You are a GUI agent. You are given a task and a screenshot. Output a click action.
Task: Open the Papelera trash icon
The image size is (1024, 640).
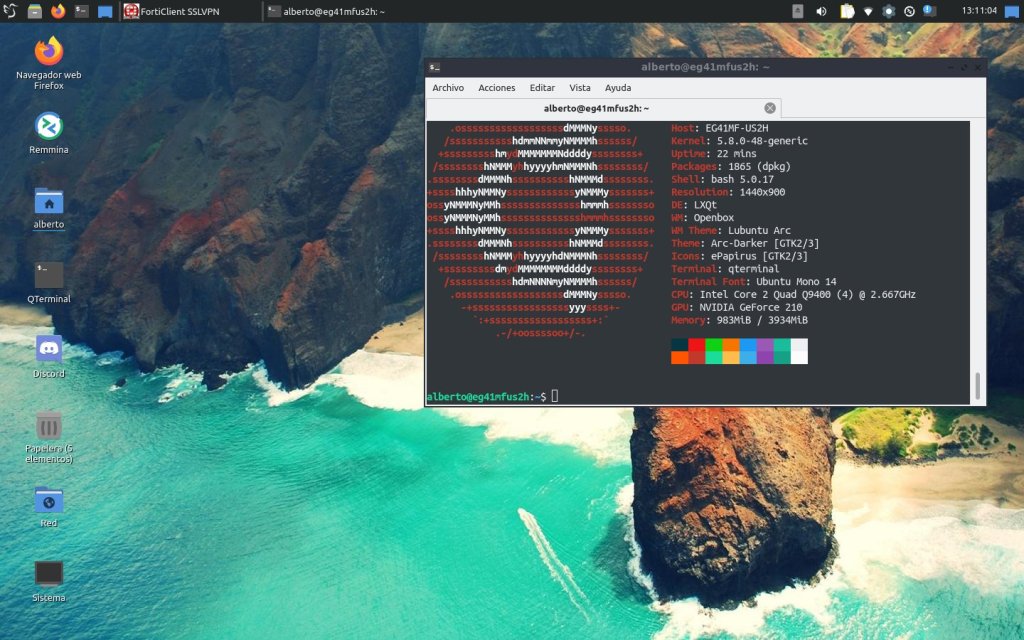coord(48,424)
